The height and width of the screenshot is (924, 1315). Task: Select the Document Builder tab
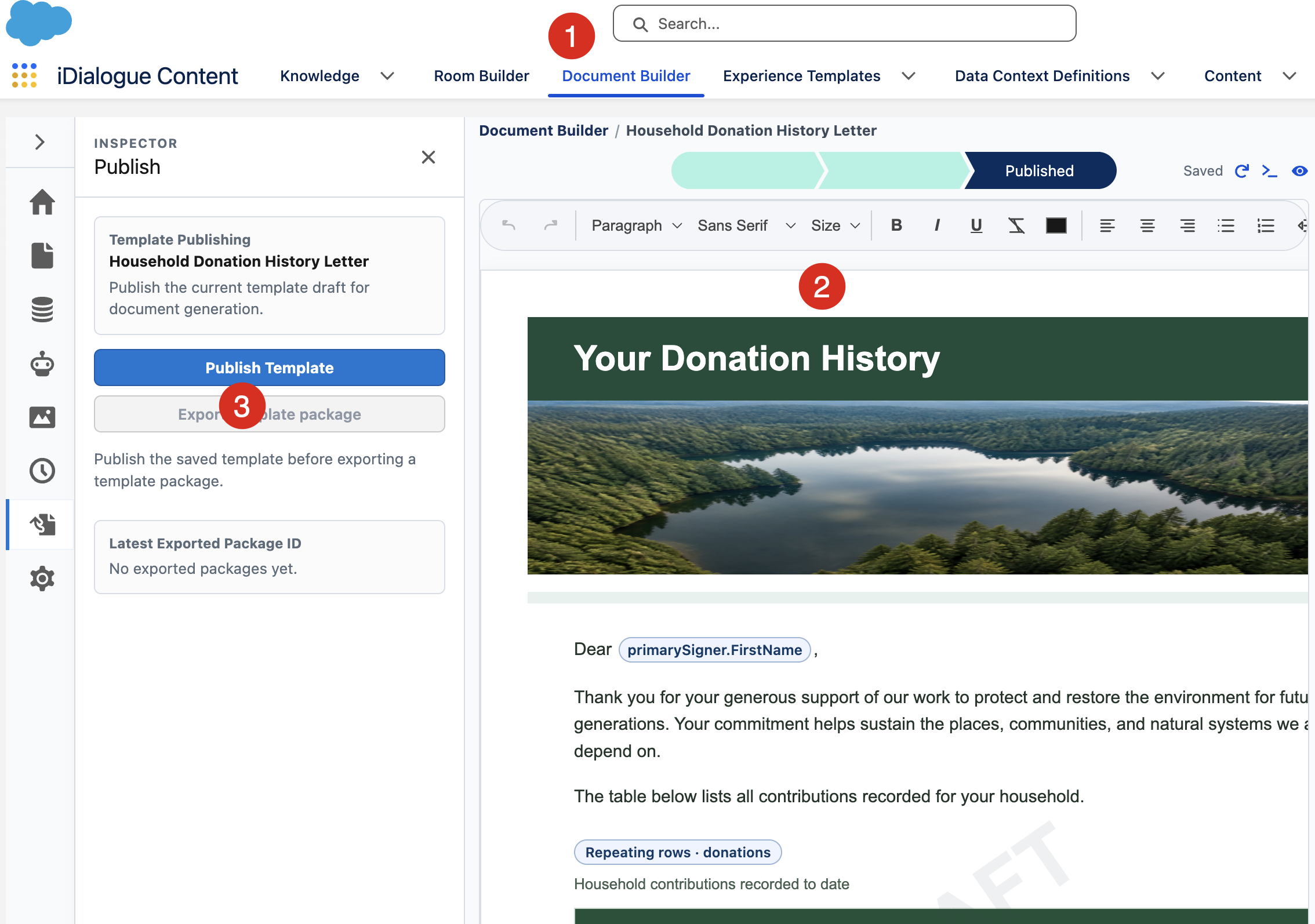tap(626, 76)
